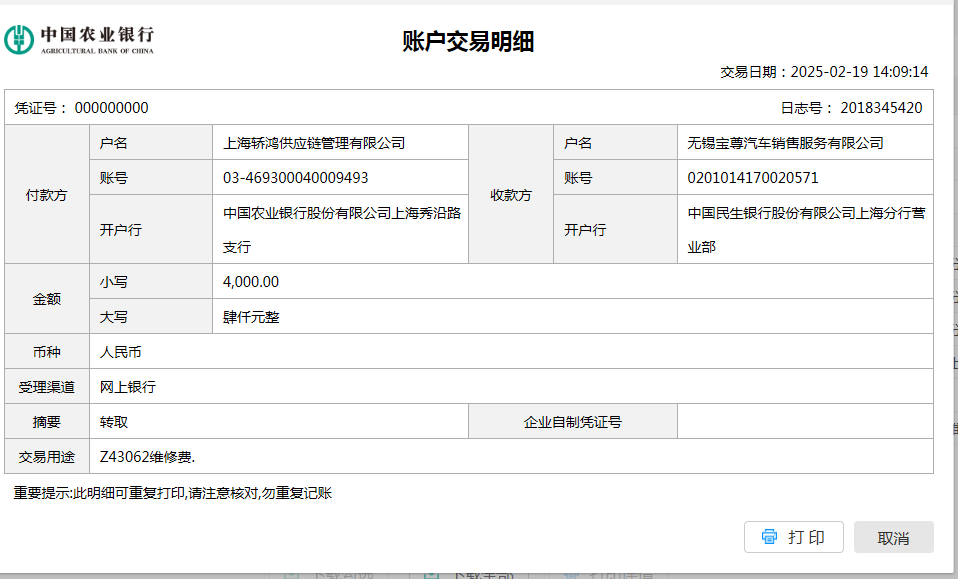The width and height of the screenshot is (958, 579).
Task: Click the summary value 转取
Action: point(114,422)
